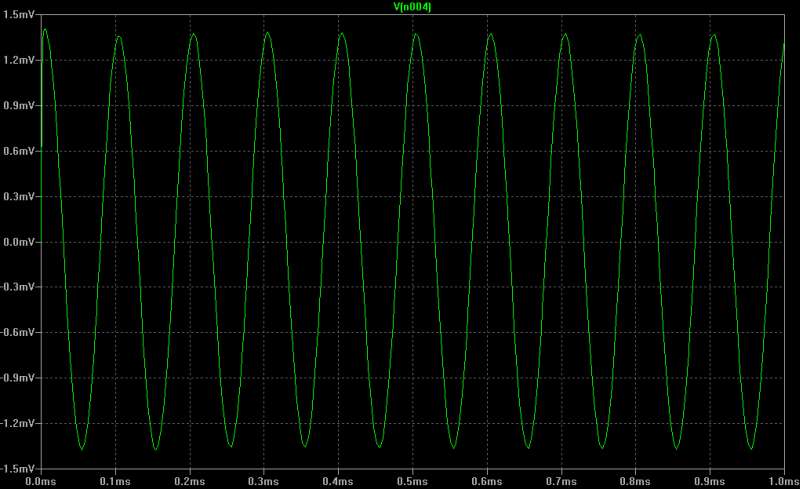Click the 0.7ms time axis label
Image resolution: width=800 pixels, height=489 pixels.
pyautogui.click(x=561, y=481)
